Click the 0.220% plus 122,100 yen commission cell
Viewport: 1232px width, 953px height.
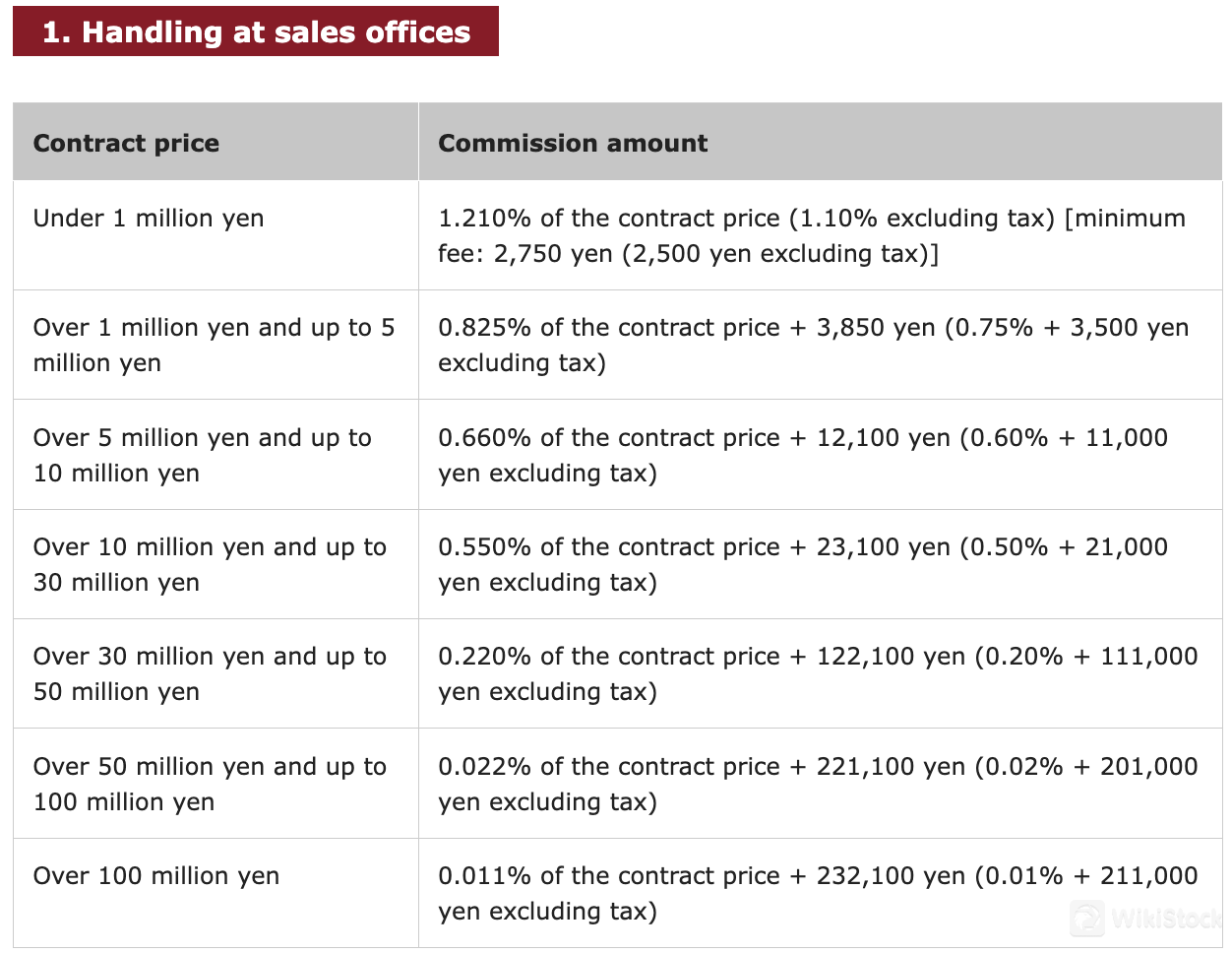click(818, 673)
